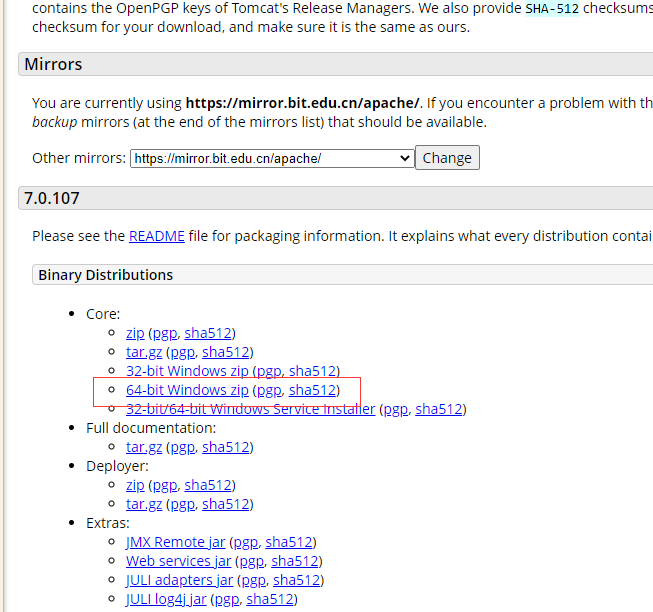
Task: Open sha512 for JULI adapters jar
Action: pos(297,580)
